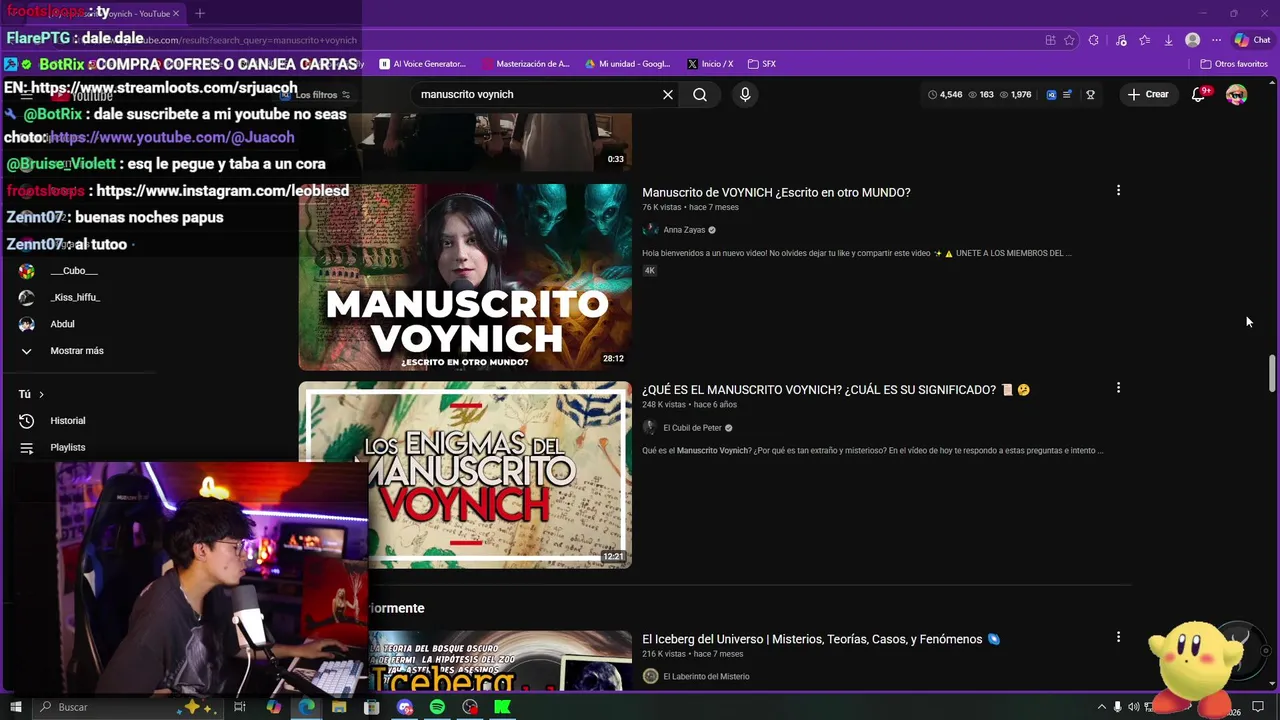1280x720 pixels.
Task: Open 'Inicio / X' bookmark
Action: 710,64
